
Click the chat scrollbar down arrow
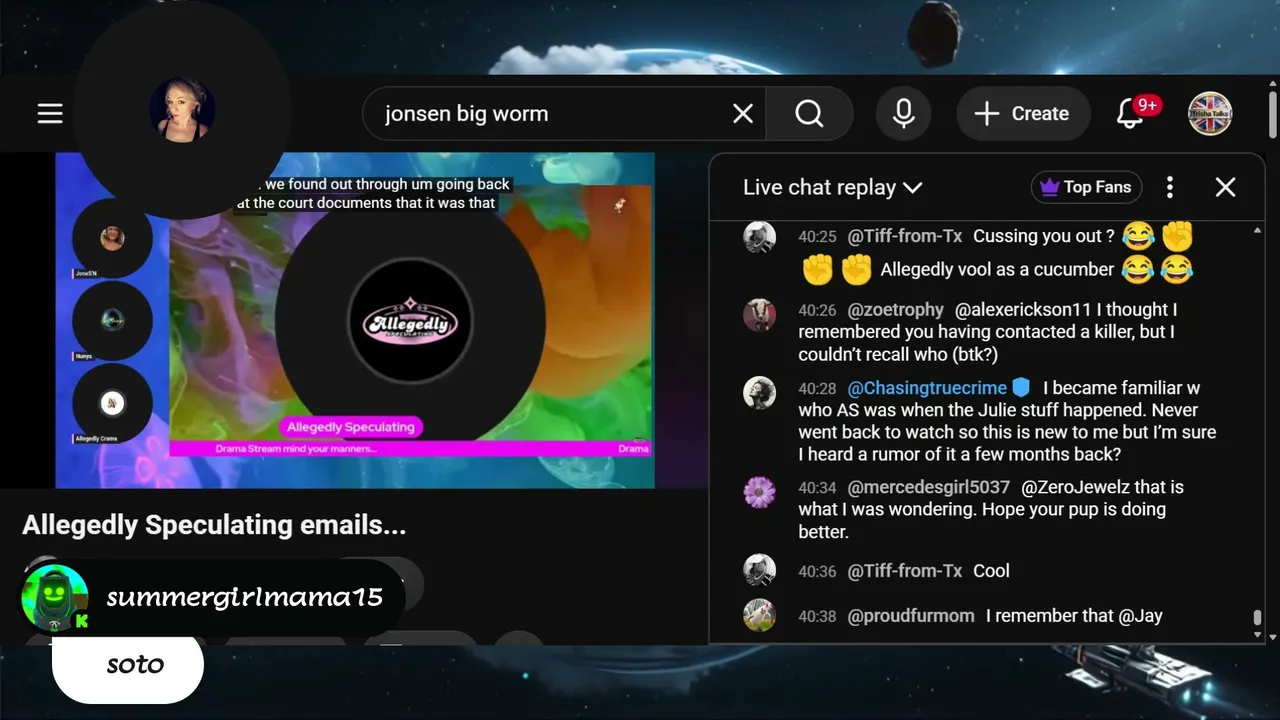click(1257, 636)
